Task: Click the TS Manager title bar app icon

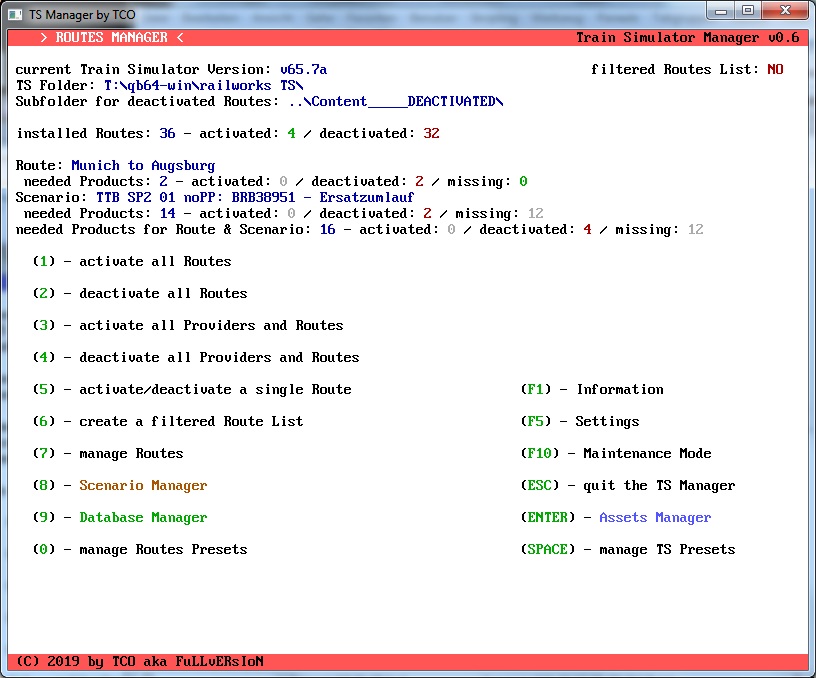Action: (x=15, y=15)
